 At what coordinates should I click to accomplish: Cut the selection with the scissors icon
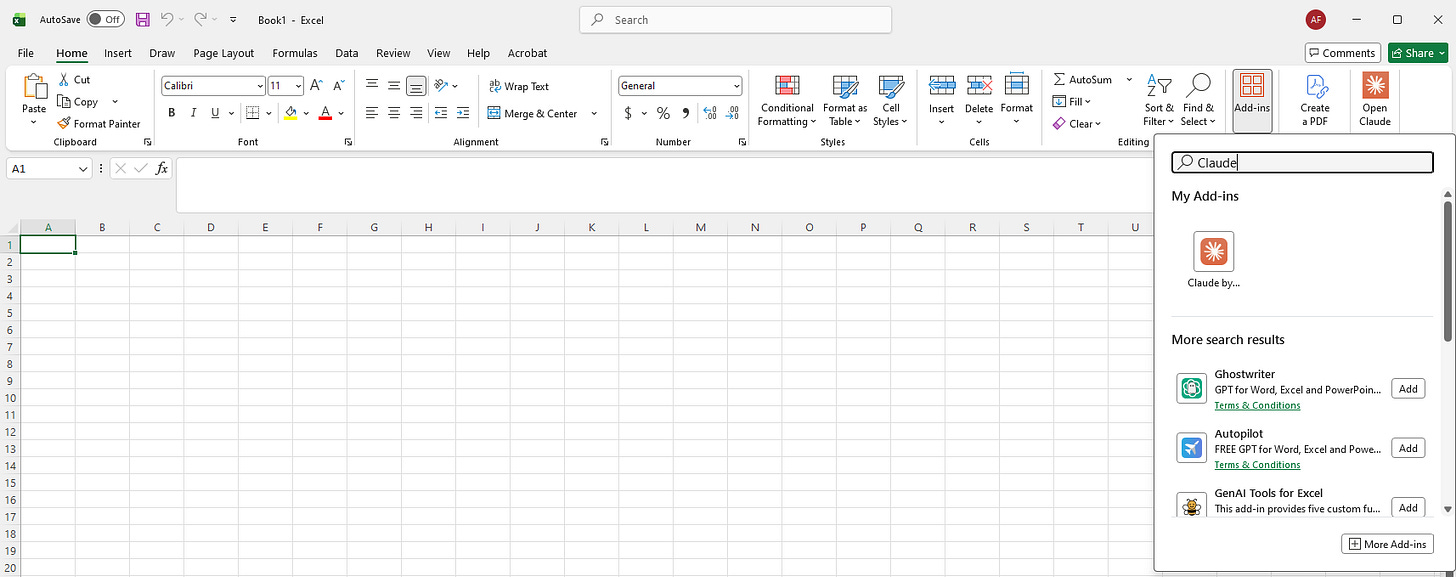tap(64, 79)
